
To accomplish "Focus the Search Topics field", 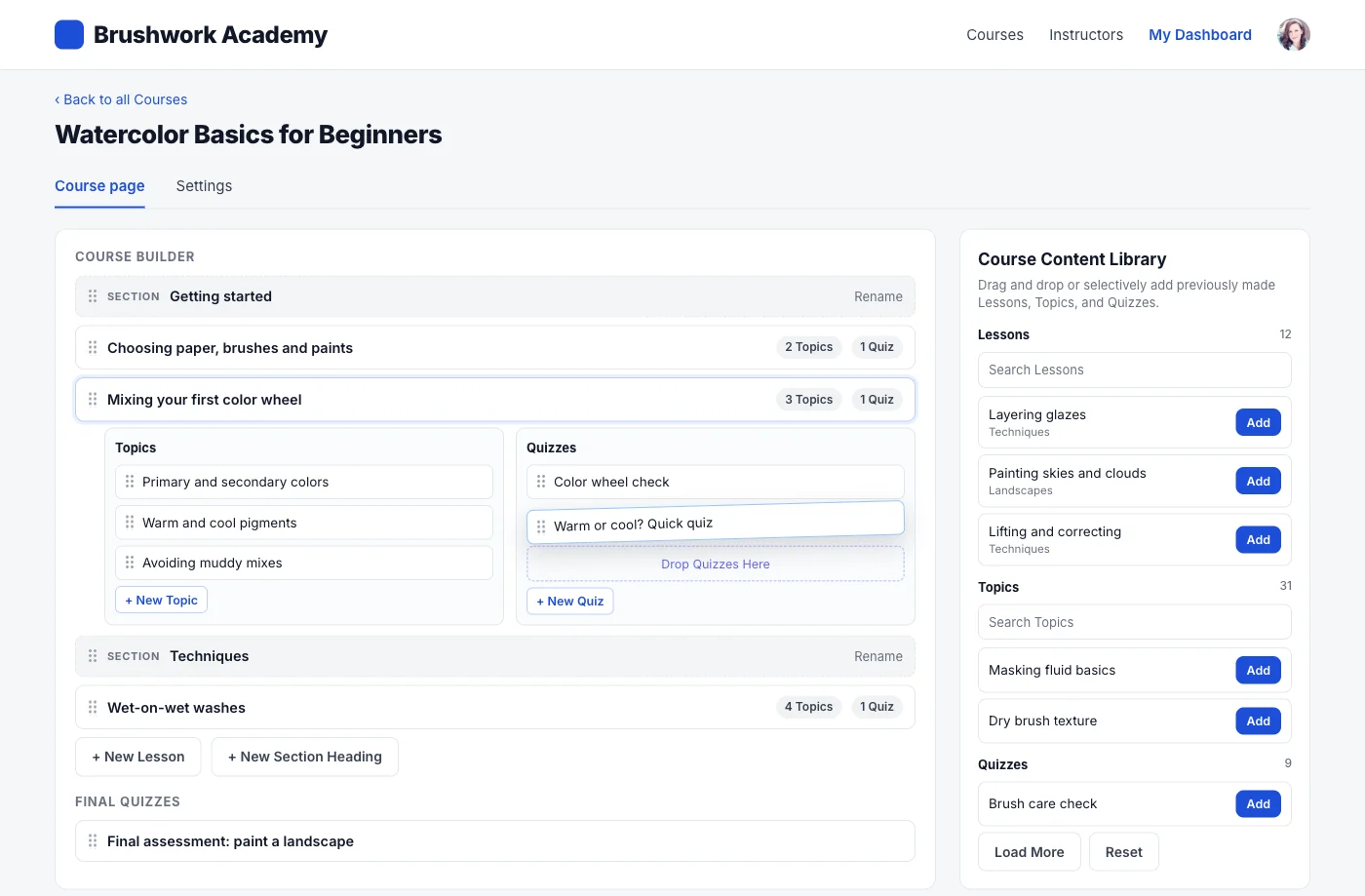I will tap(1134, 622).
